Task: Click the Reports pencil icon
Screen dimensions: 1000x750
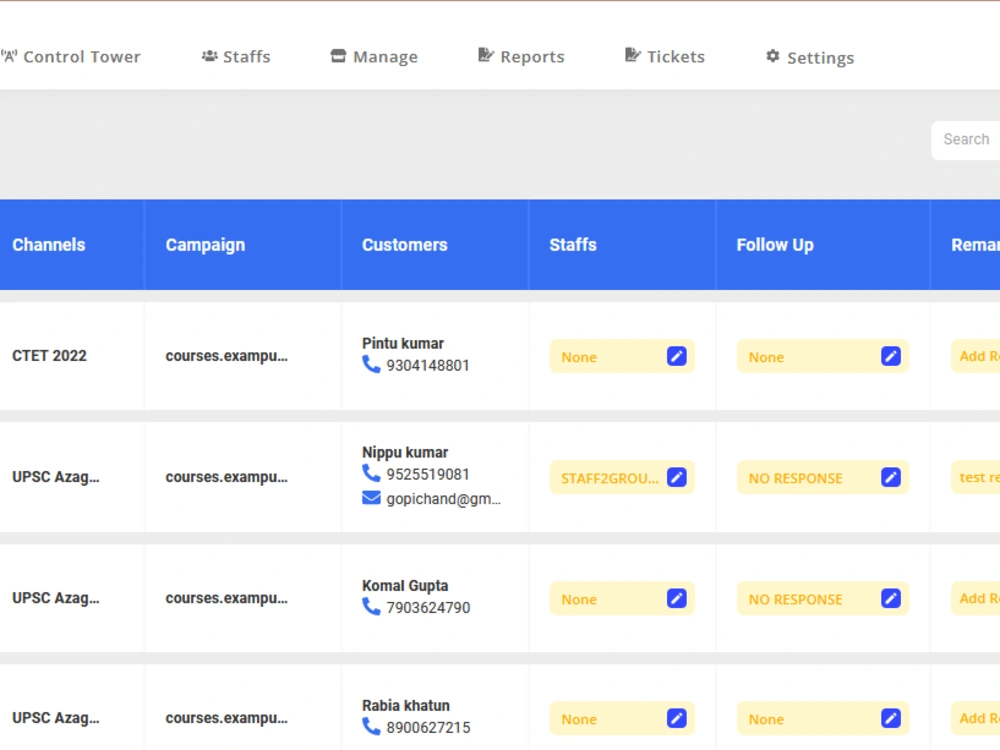Action: (x=486, y=55)
